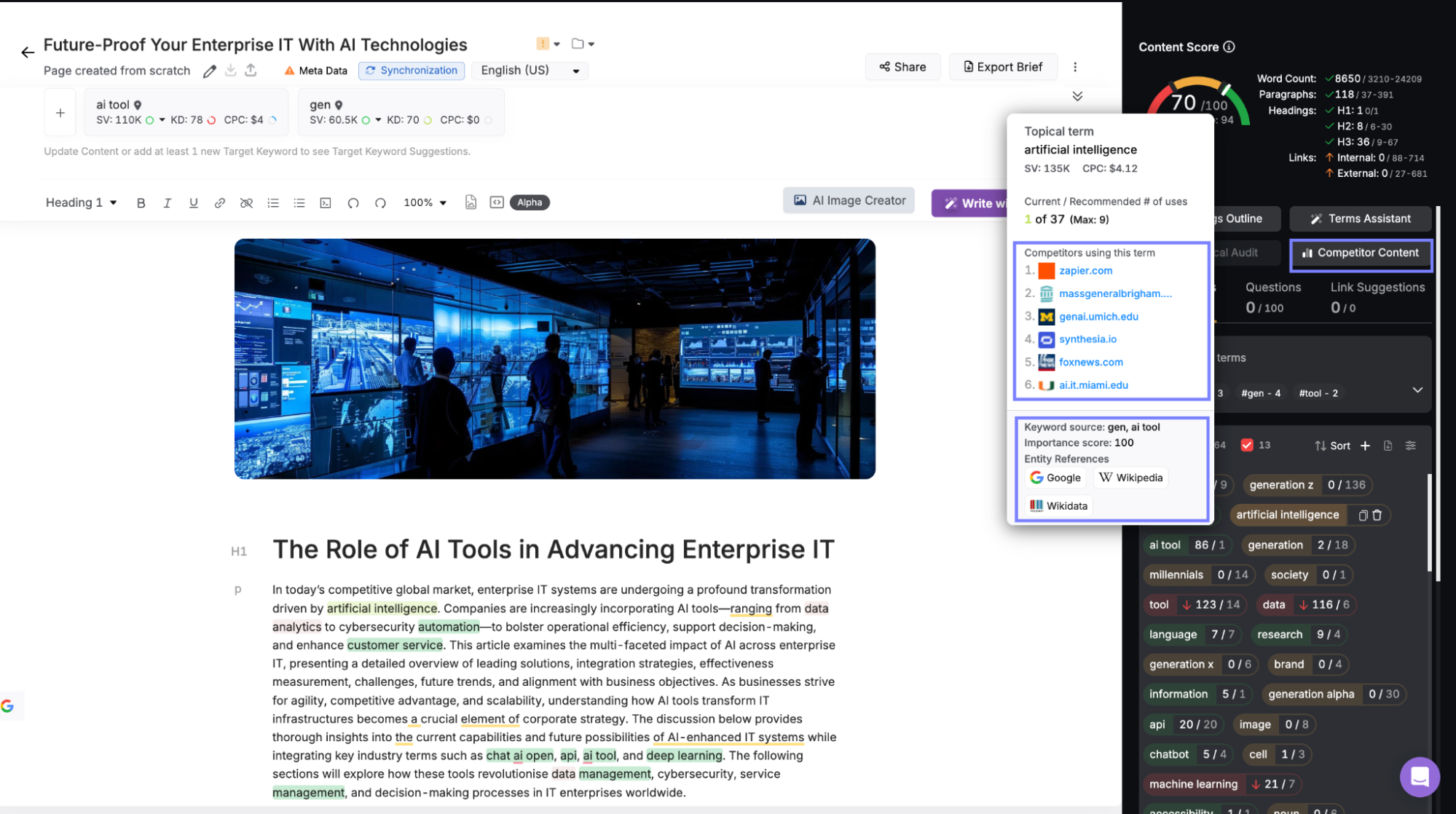Viewport: 1456px width, 814px height.
Task: Open the terms filter settings icon
Action: tap(1411, 446)
